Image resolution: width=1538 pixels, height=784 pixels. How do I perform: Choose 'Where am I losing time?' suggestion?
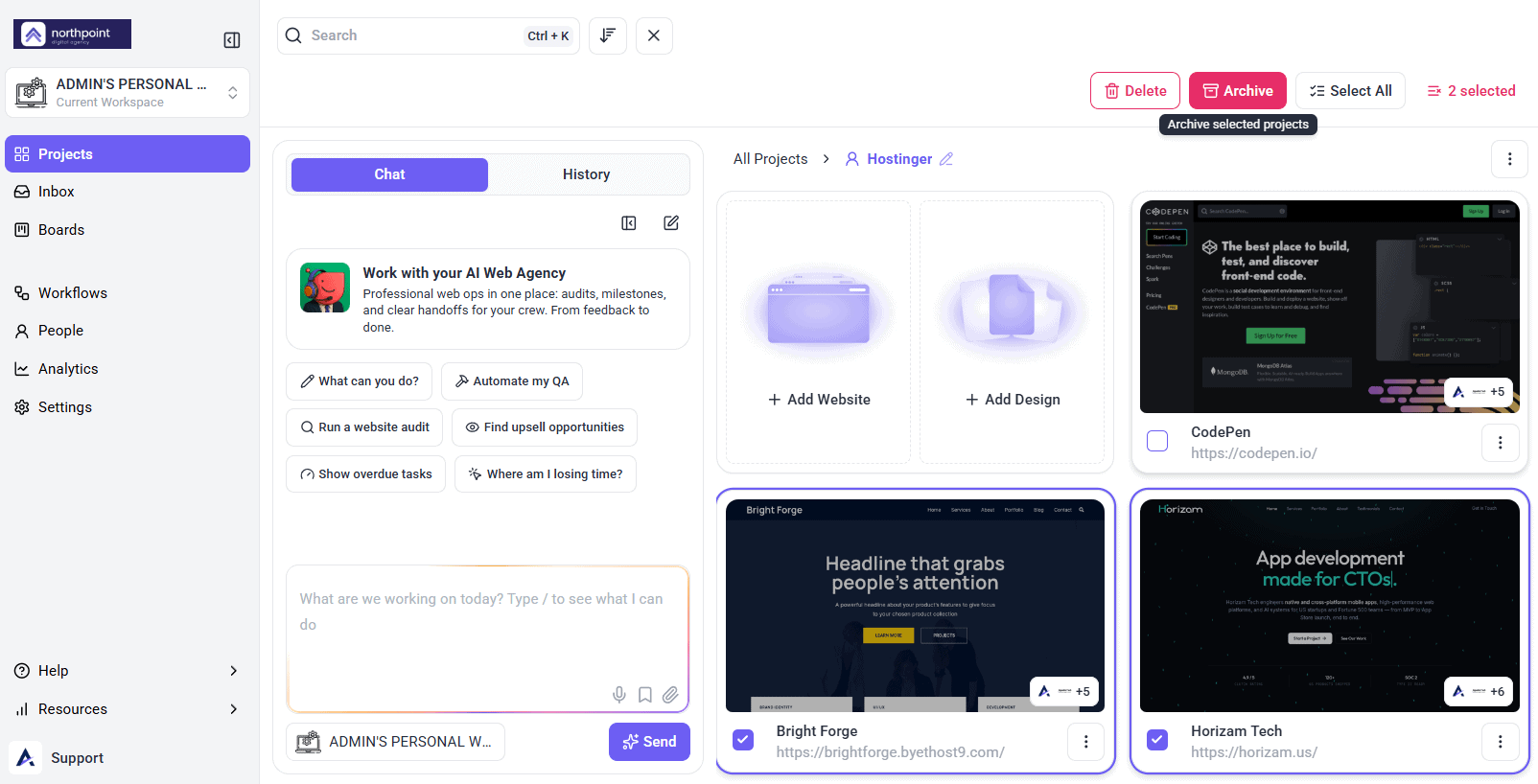546,474
